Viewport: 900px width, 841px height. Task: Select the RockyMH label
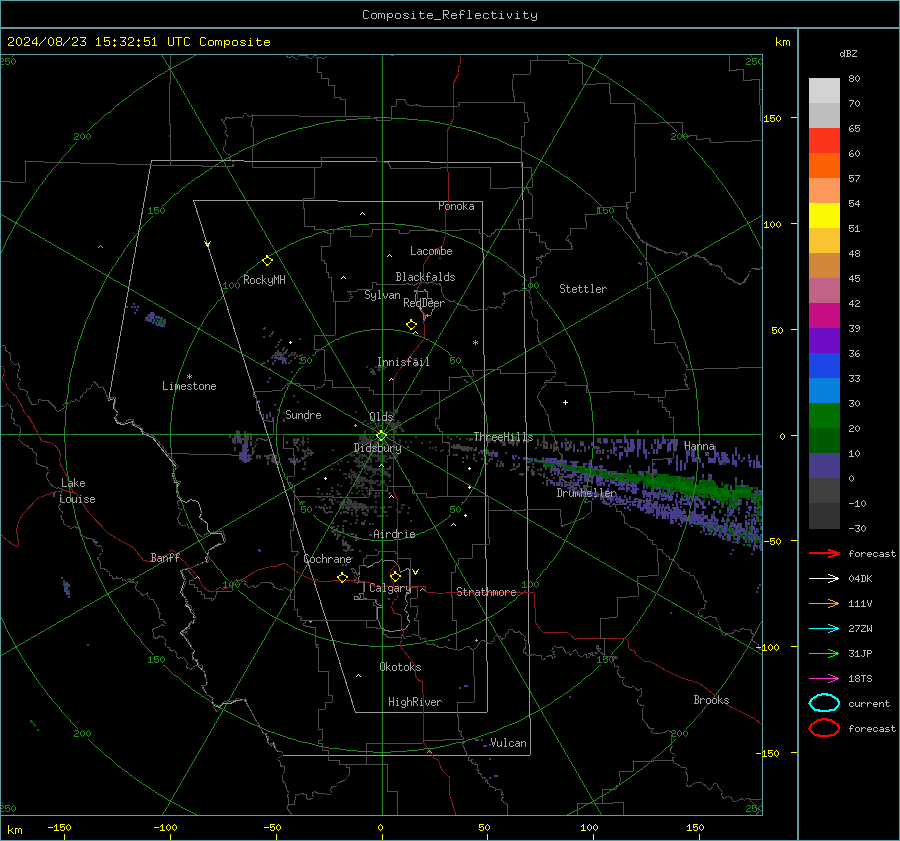pos(264,280)
